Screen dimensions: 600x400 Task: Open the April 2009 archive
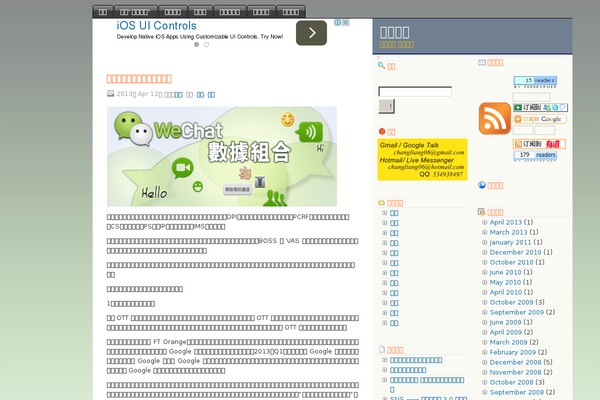tap(505, 332)
